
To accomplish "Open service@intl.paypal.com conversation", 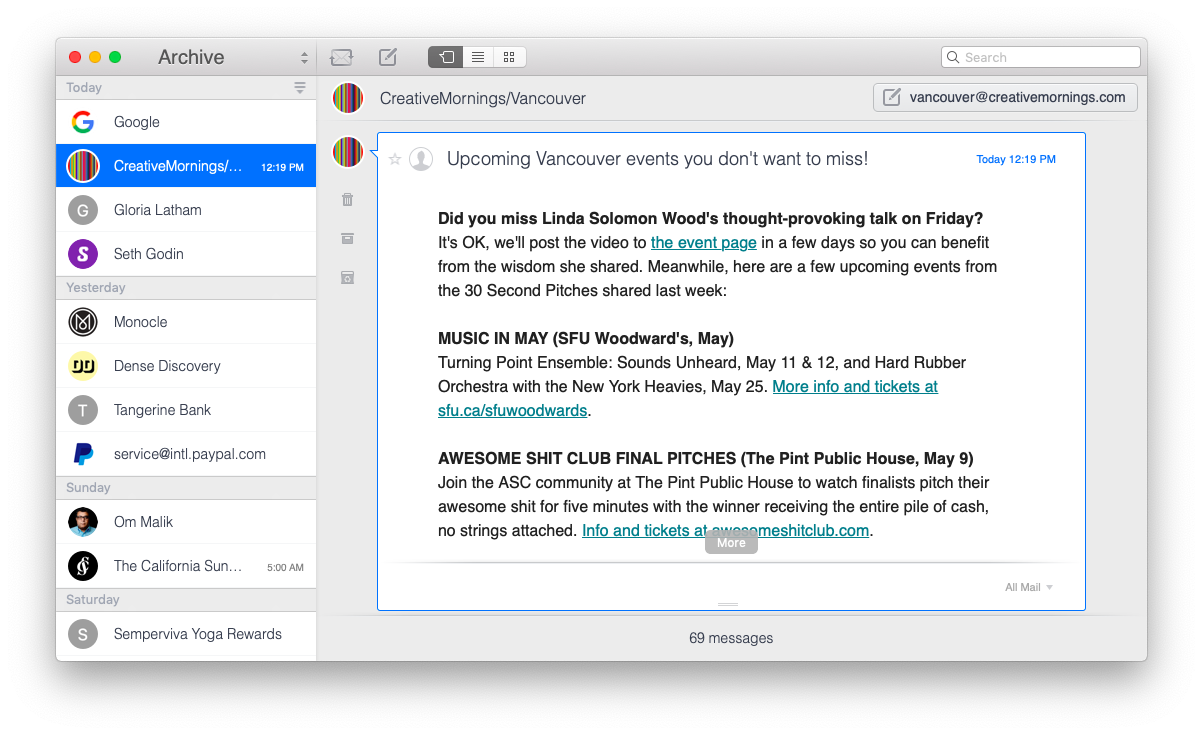I will (x=186, y=454).
